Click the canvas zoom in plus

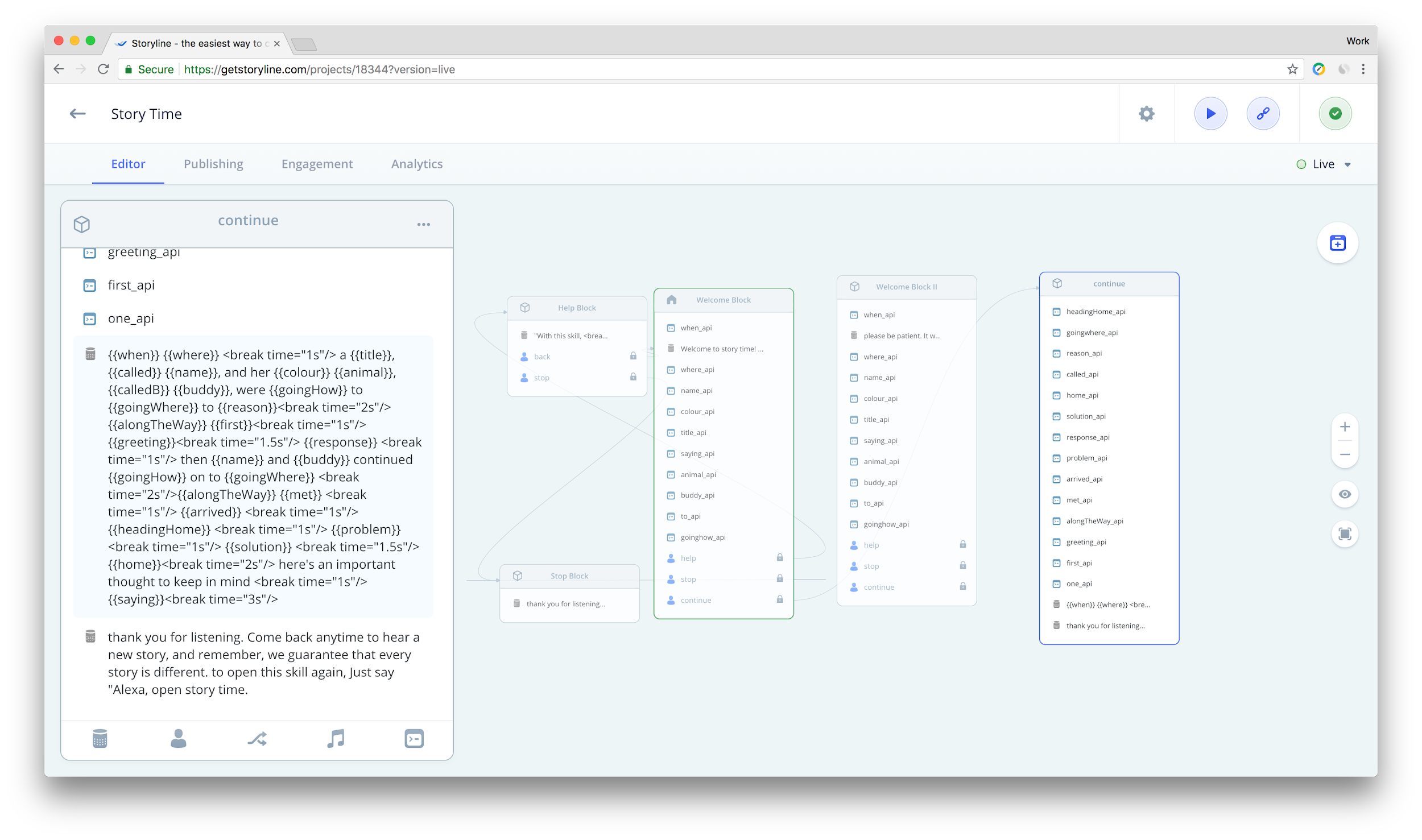point(1345,427)
